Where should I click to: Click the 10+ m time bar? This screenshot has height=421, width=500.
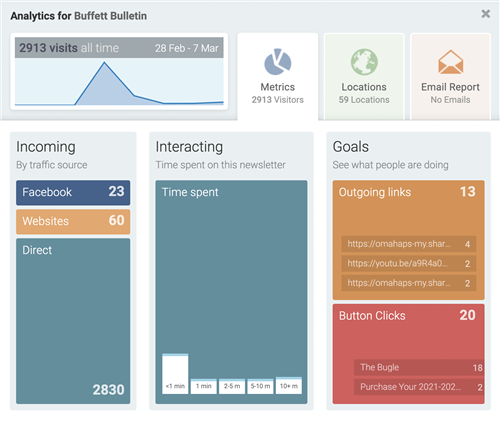pos(289,385)
